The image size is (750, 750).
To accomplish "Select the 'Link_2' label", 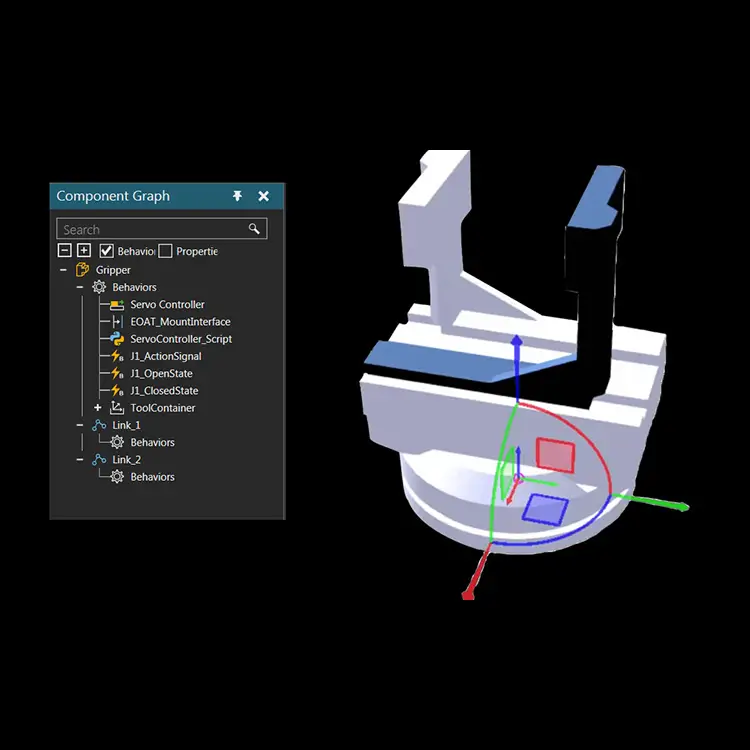I will pyautogui.click(x=126, y=460).
